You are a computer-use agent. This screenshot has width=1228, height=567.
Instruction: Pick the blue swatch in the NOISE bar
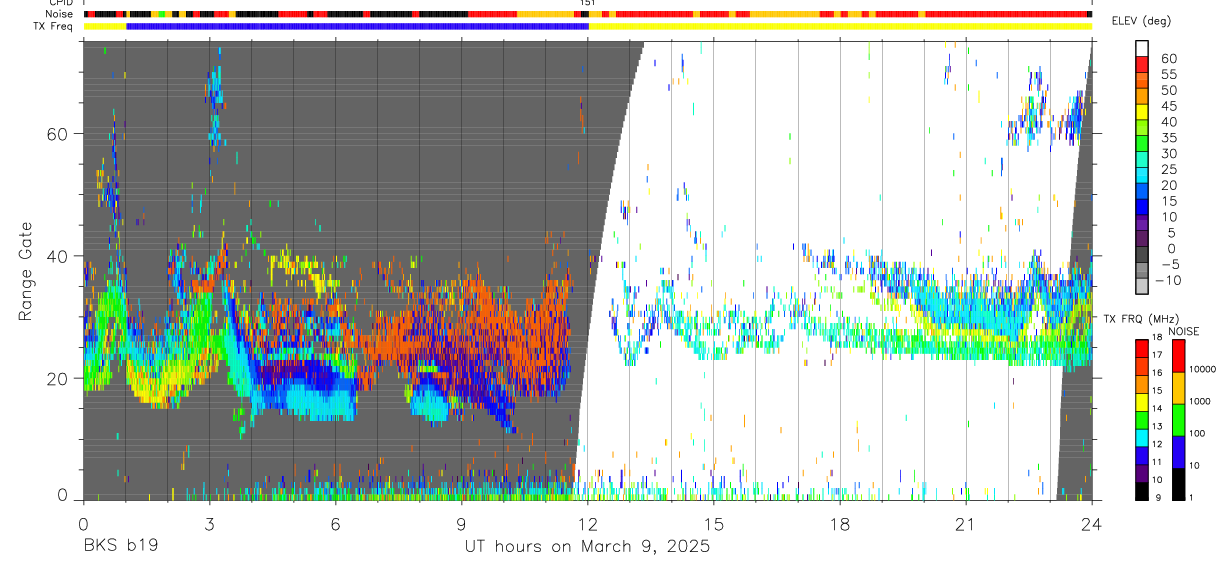point(1177,452)
